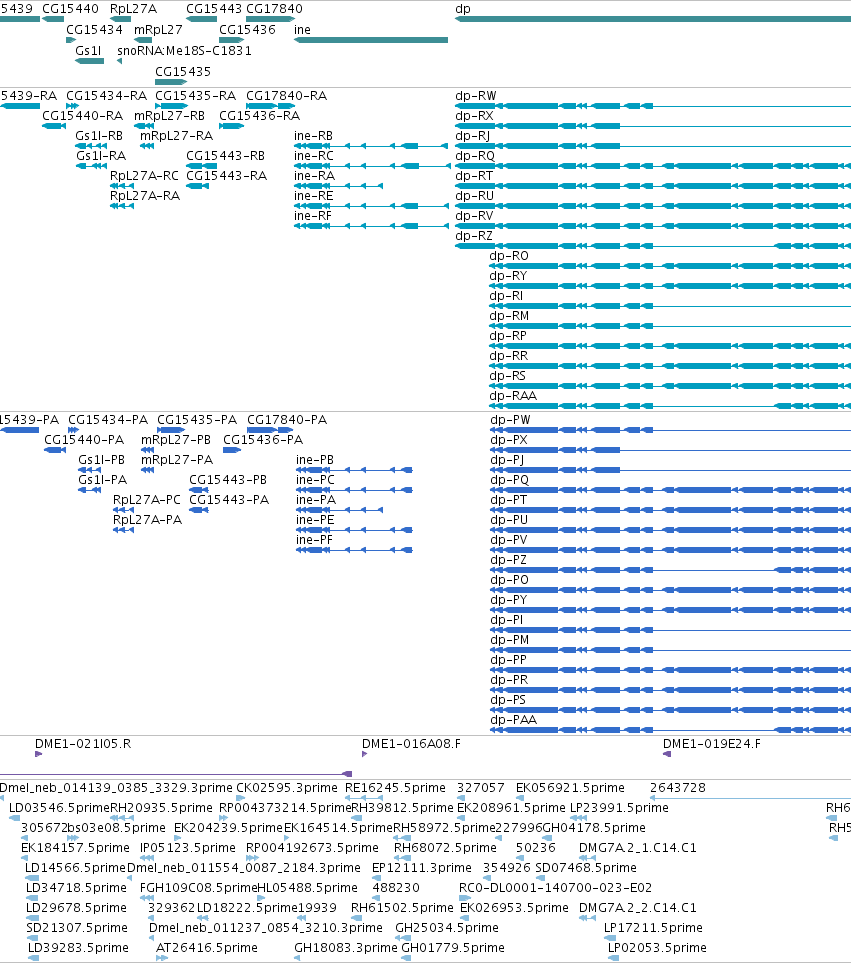
Task: Click the Gs1l-PA protein label
Action: [103, 480]
